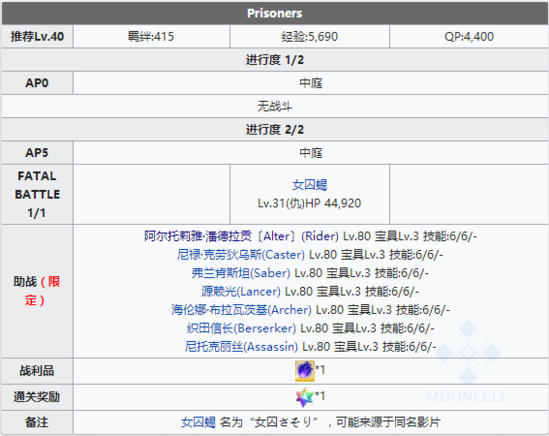Open the 弗兰肯斯坦 Saber link
This screenshot has width=549, height=436.
pos(241,273)
